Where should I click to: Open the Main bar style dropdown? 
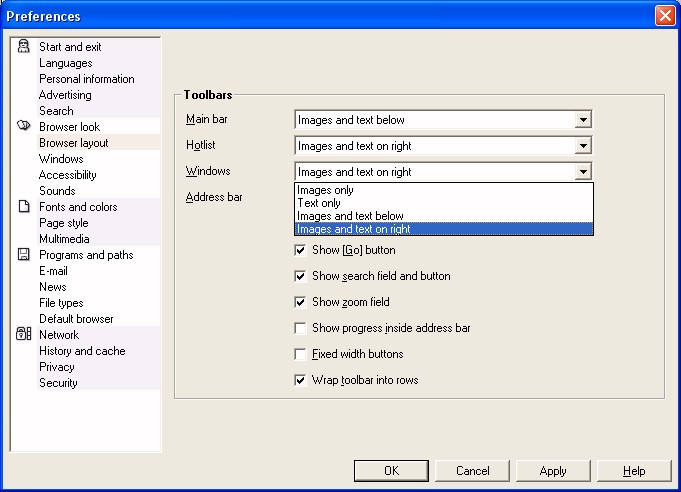(x=583, y=120)
